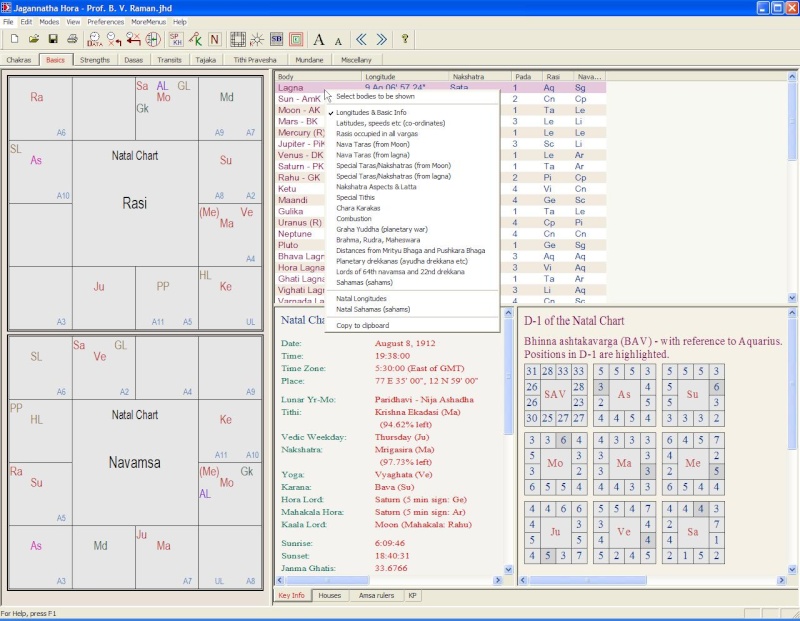The height and width of the screenshot is (621, 800).
Task: Open the File menu
Action: [x=8, y=22]
